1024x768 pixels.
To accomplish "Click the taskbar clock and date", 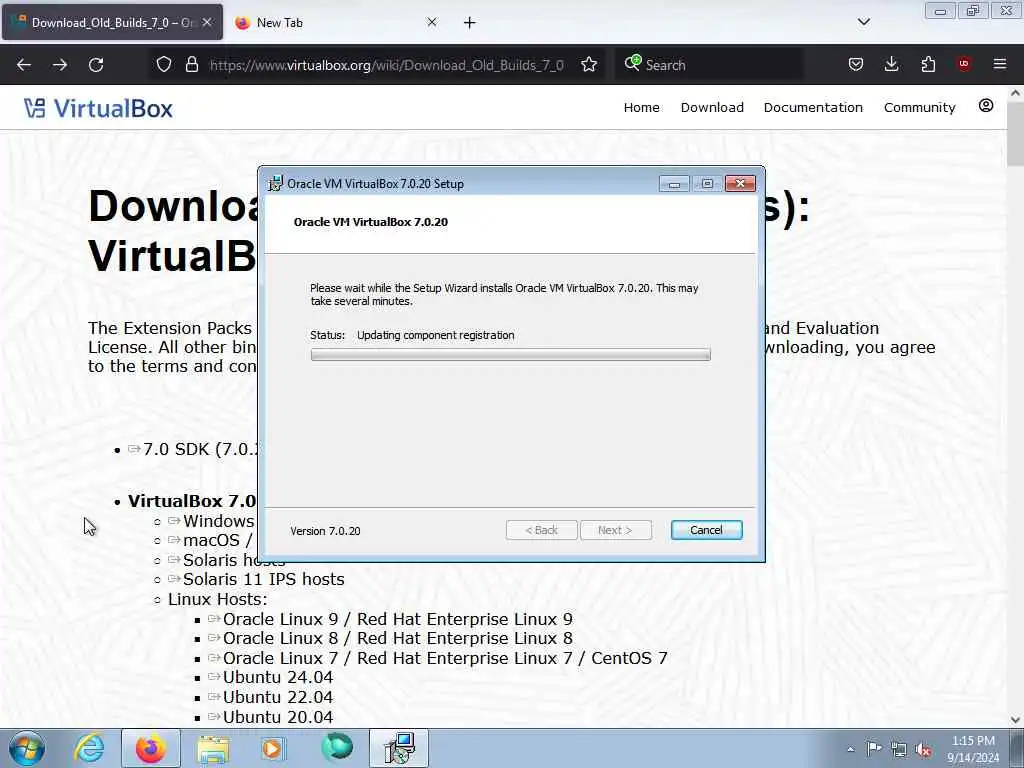I will pos(973,749).
